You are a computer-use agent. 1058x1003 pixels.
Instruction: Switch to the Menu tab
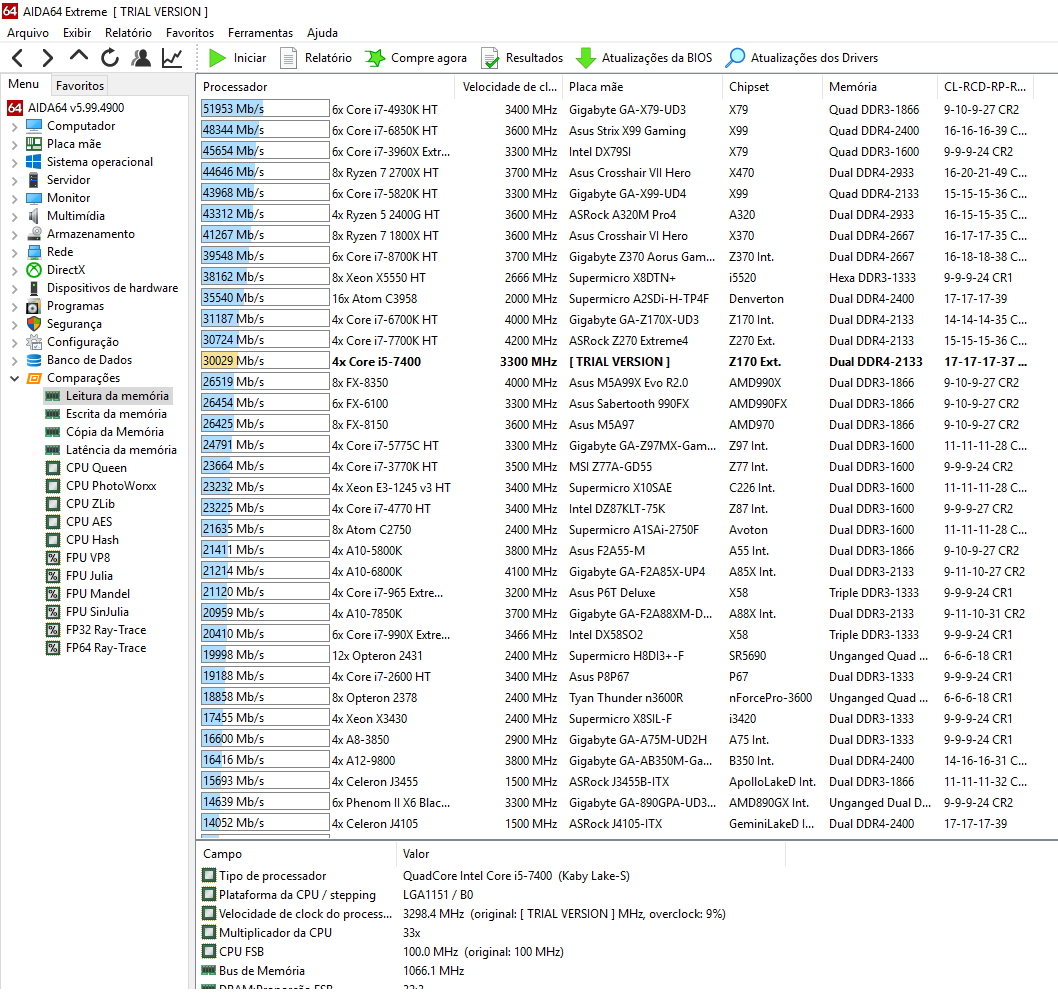[x=24, y=84]
